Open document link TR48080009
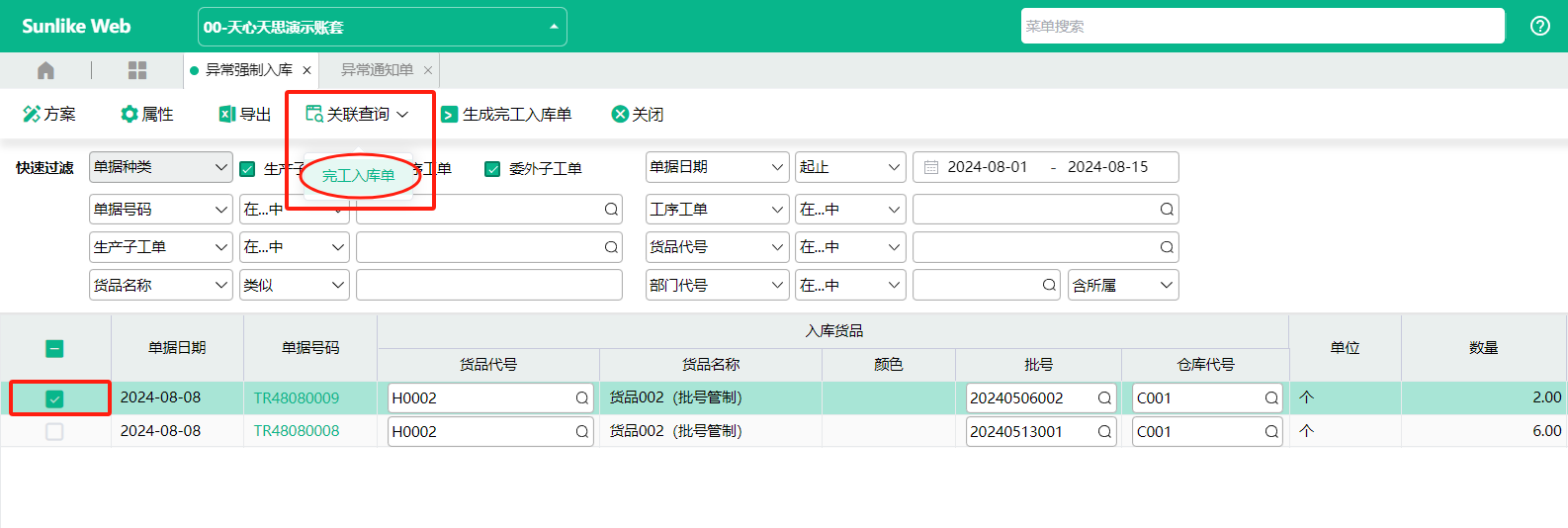 297,398
